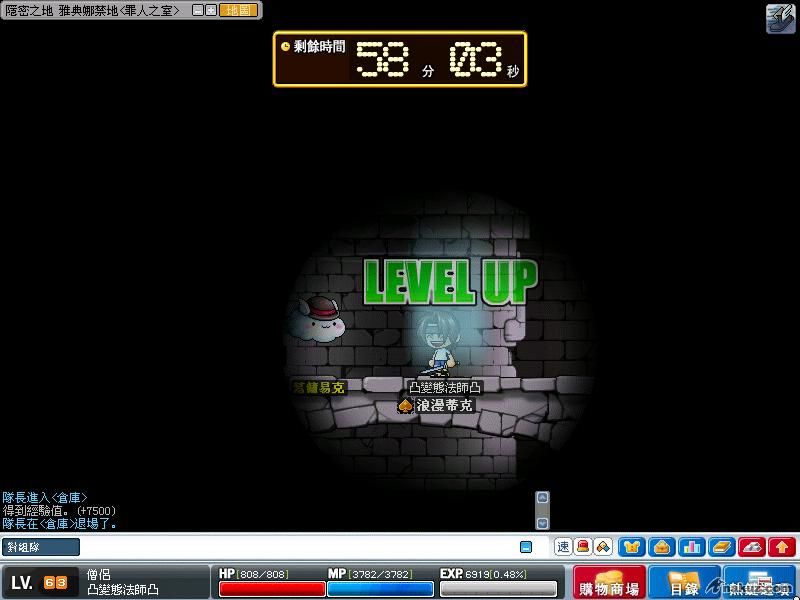Collapse the minimap with the minus button
800x600 pixels.
click(x=198, y=10)
